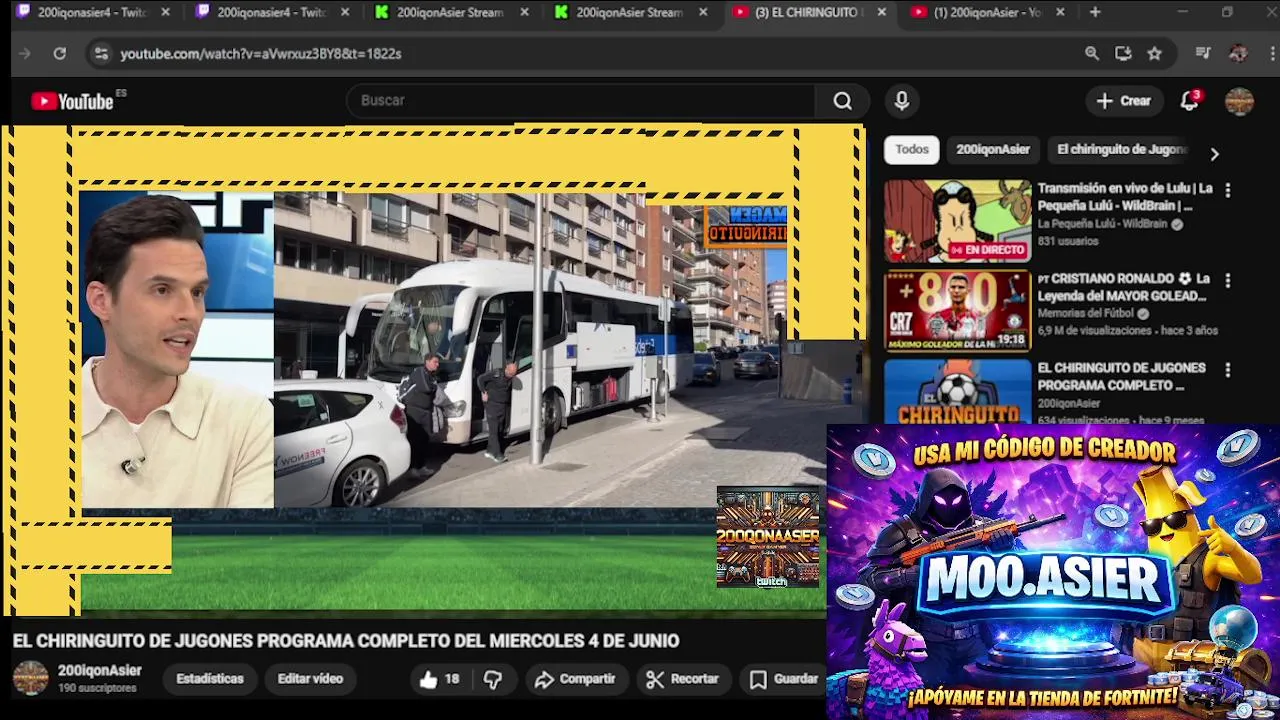Open YouTube account avatar menu
Image resolution: width=1280 pixels, height=720 pixels.
[x=1239, y=101]
